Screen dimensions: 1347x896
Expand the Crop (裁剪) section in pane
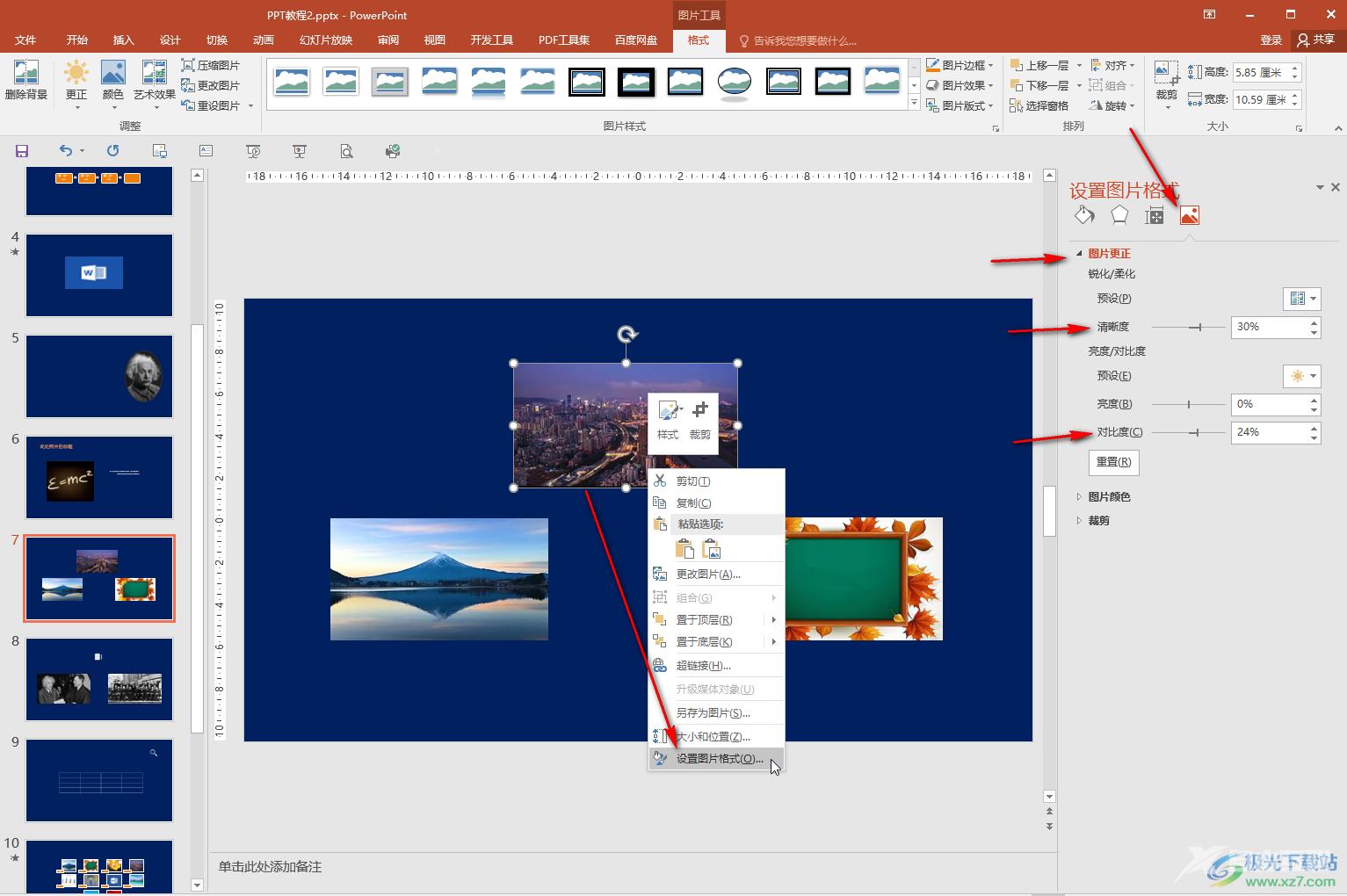pos(1080,520)
